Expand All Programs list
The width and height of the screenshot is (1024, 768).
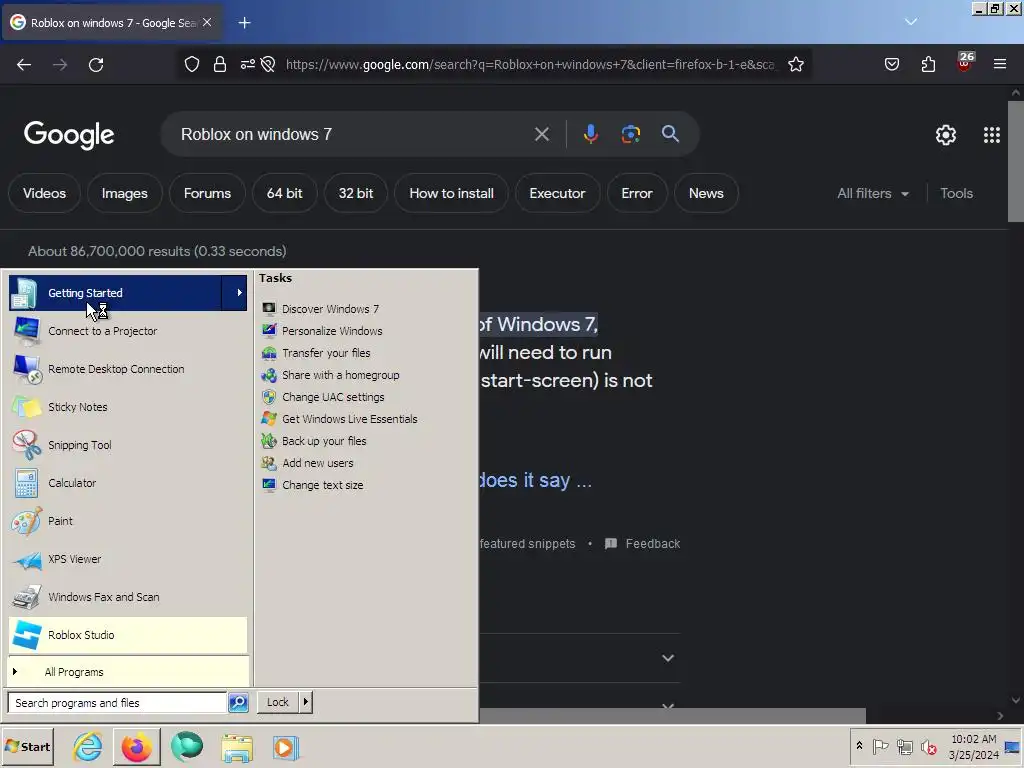point(128,672)
